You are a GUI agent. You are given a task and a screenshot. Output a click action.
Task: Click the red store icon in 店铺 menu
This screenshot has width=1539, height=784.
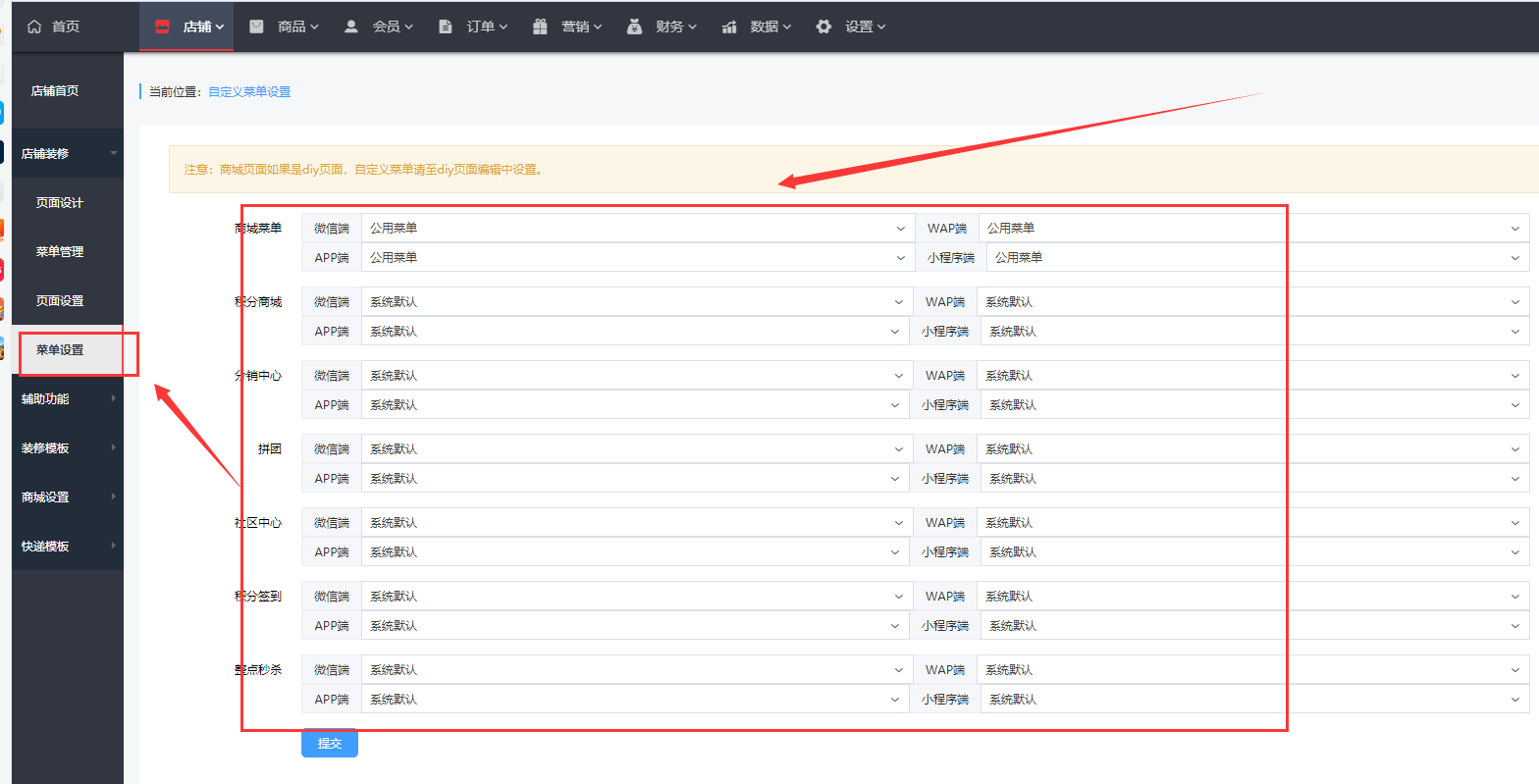(163, 26)
